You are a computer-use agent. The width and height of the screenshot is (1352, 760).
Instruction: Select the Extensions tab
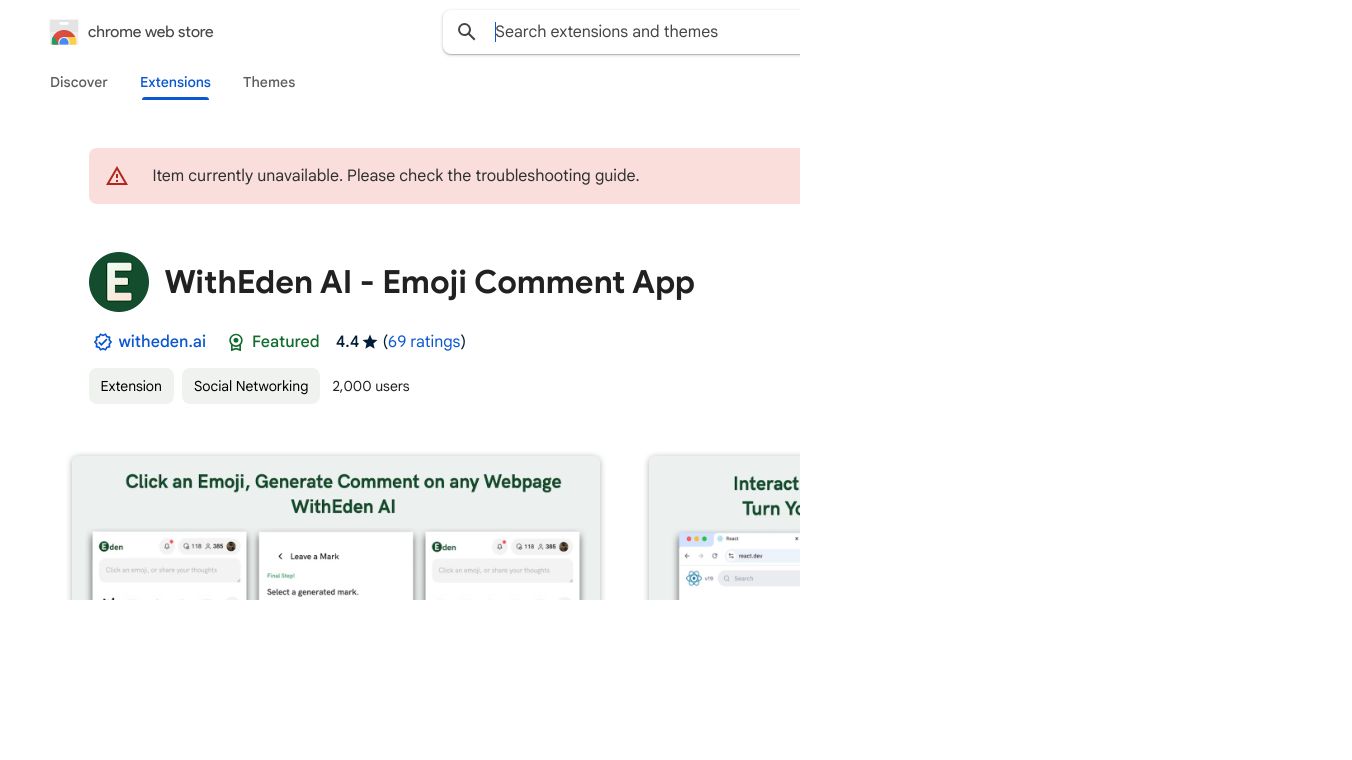175,82
